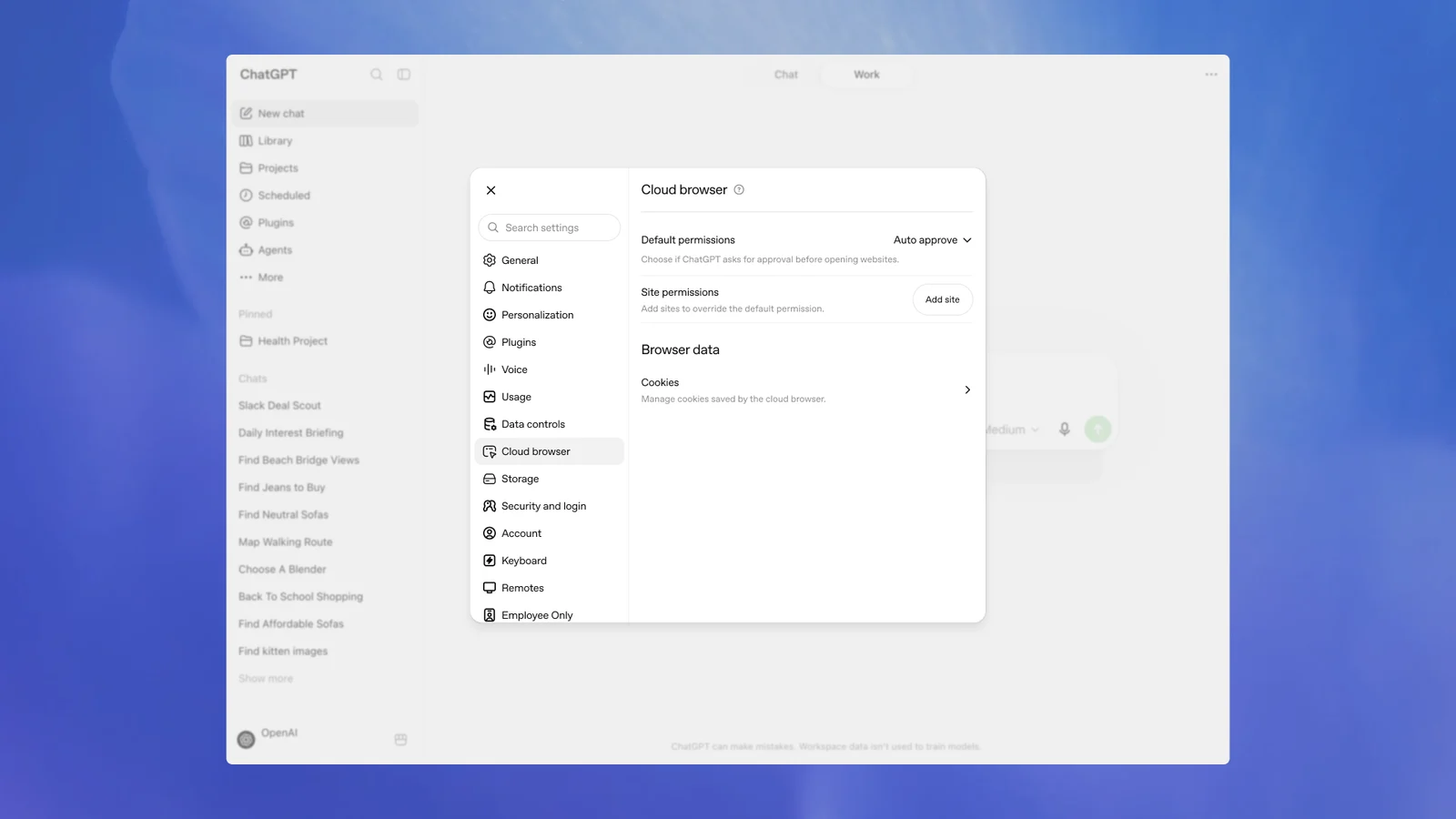The image size is (1456, 819).
Task: Open the Notifications settings section
Action: click(549, 288)
